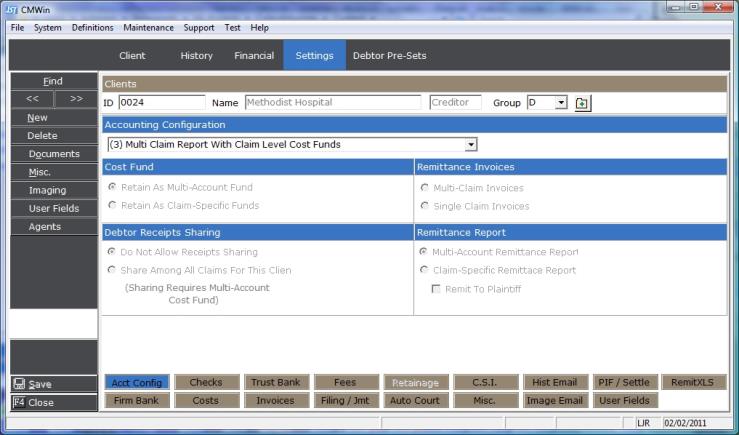Switch to the Financial tab
739x435 pixels.
(254, 56)
